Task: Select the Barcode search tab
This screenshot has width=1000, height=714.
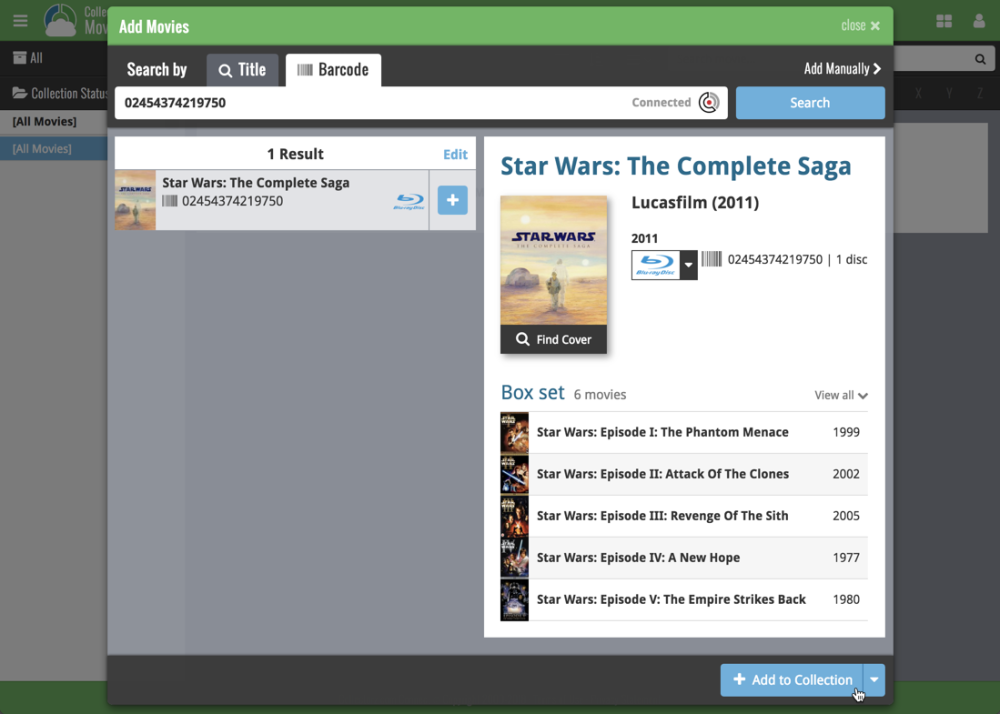Action: 334,69
